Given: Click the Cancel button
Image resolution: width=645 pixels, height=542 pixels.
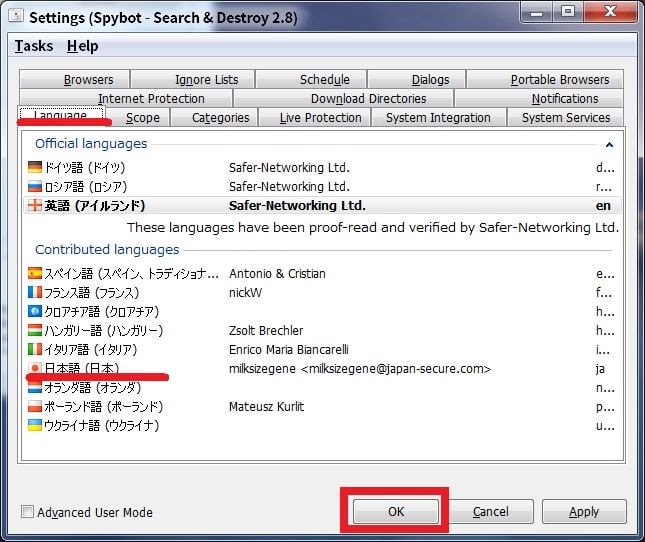Looking at the screenshot, I should [490, 511].
